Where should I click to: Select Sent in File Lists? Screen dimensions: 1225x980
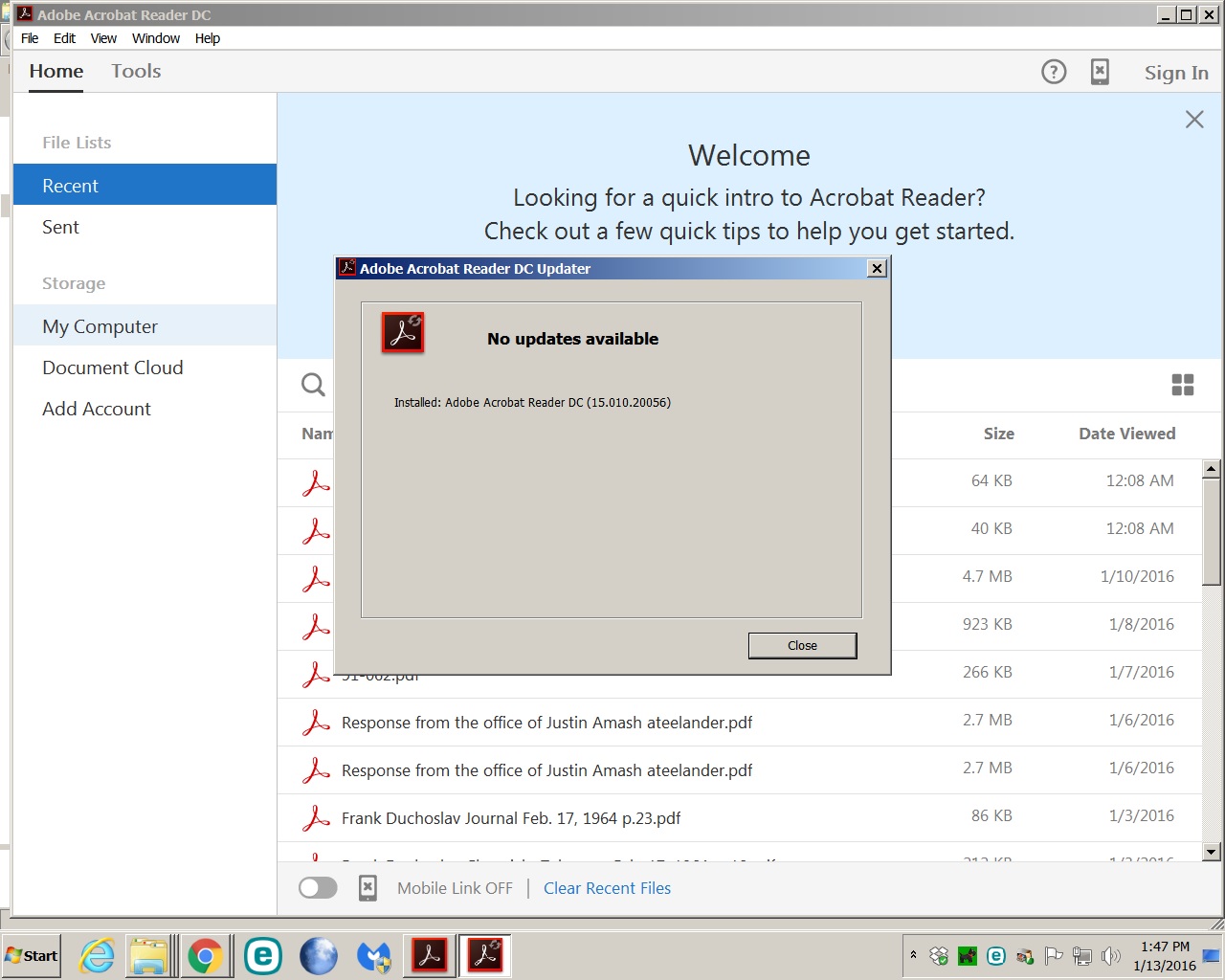(x=145, y=227)
